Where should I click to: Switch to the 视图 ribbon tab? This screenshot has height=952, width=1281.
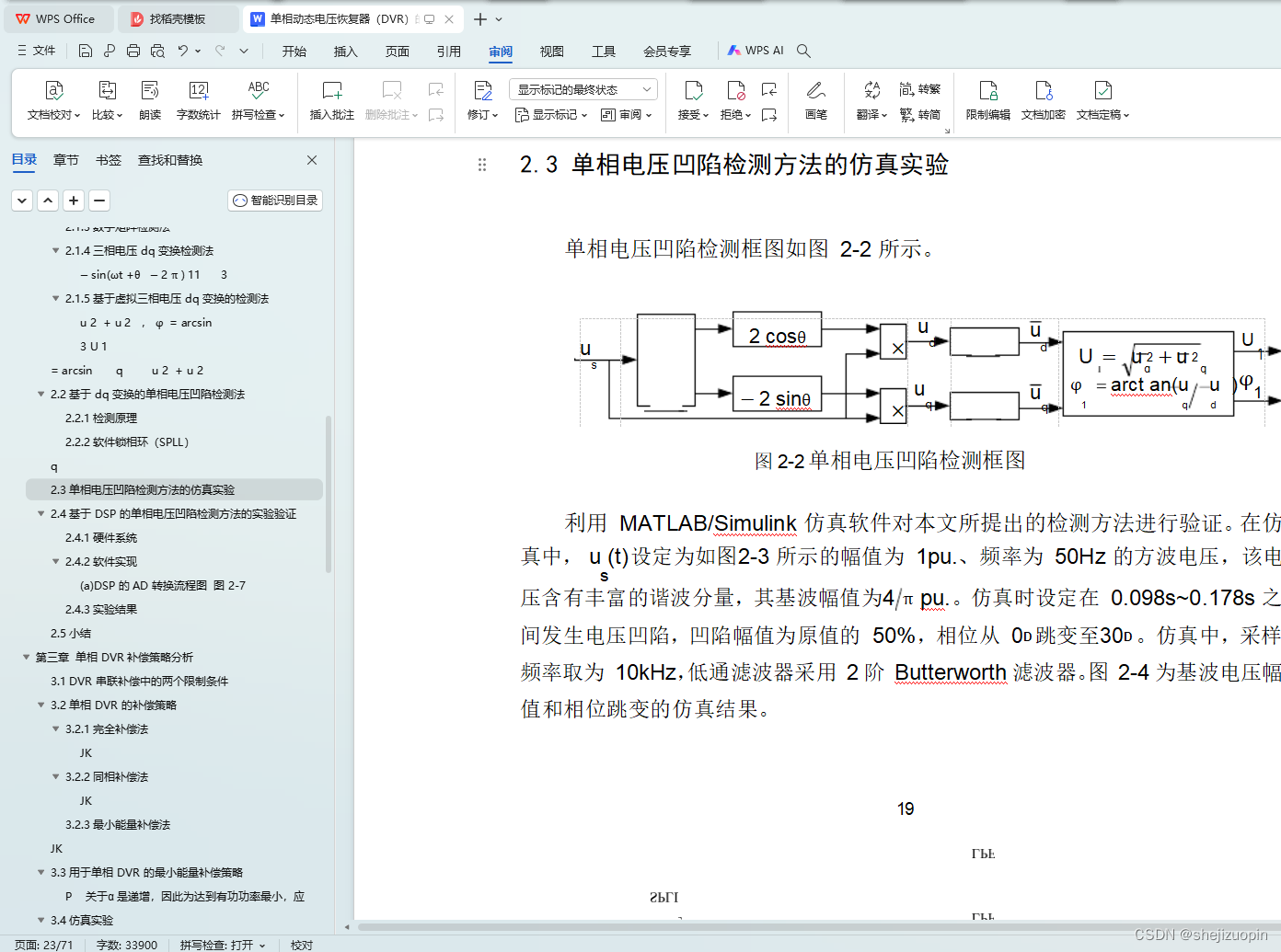coord(552,52)
